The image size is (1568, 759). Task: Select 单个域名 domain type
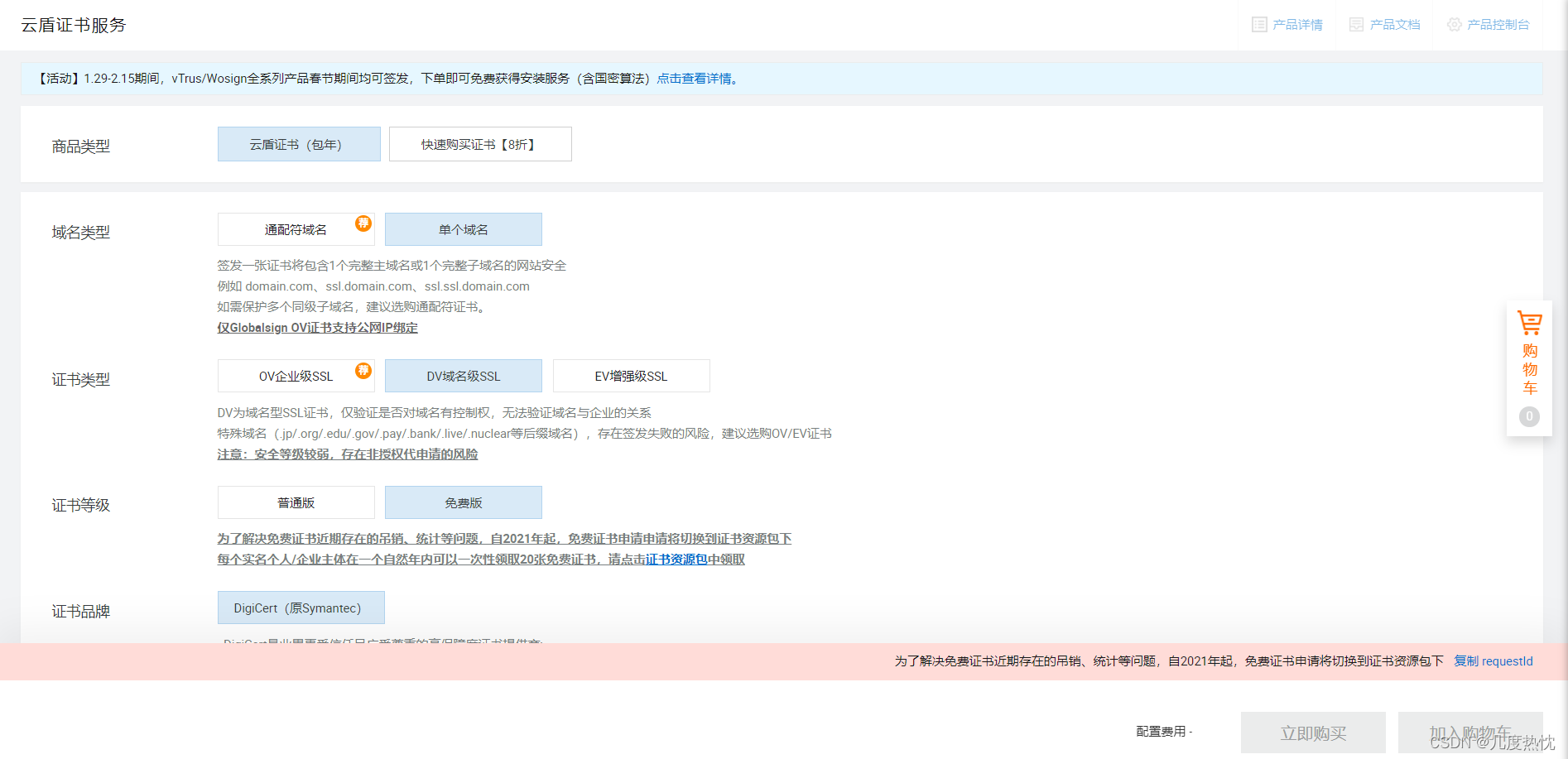point(464,228)
